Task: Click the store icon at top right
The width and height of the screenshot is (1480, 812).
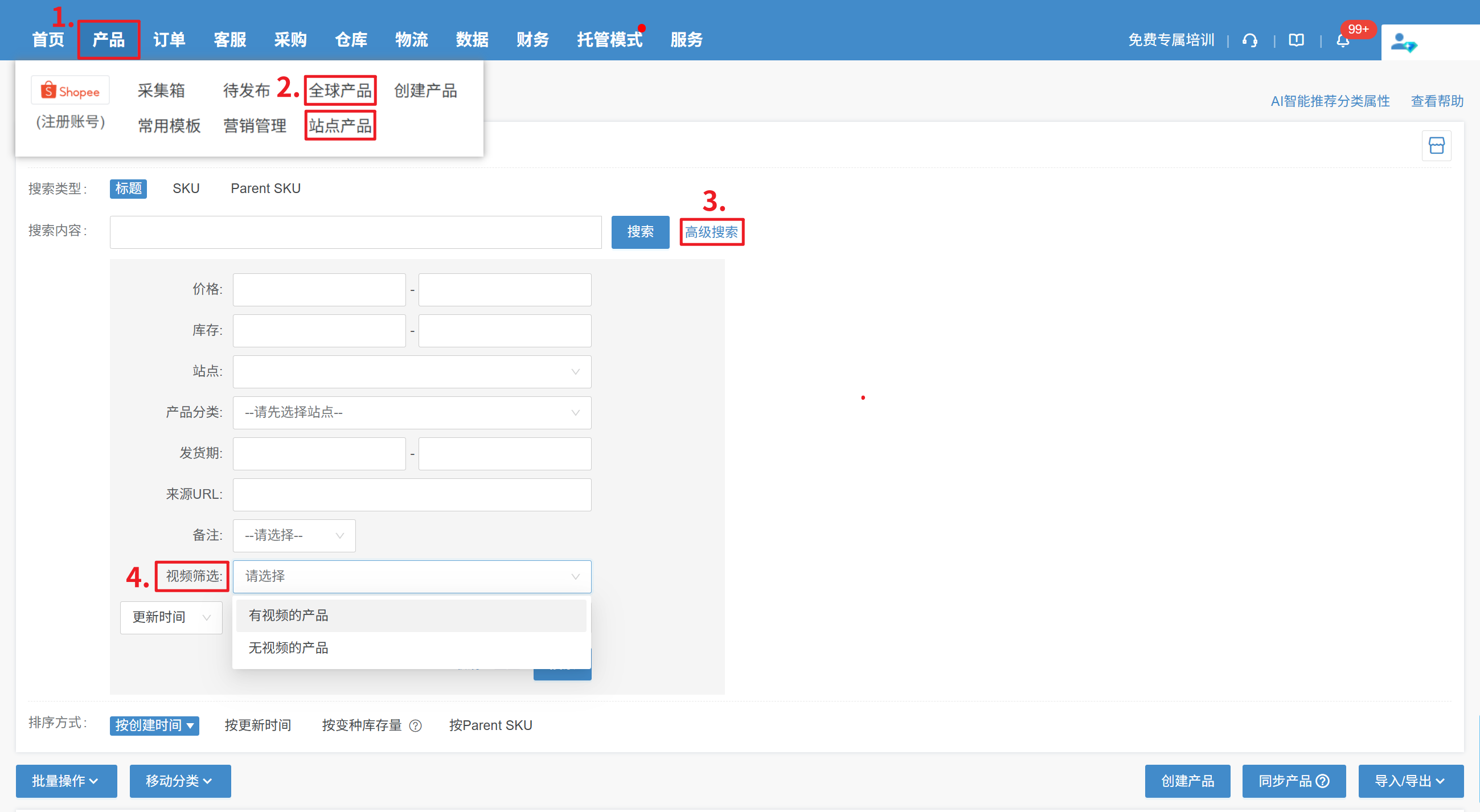Action: [1436, 145]
